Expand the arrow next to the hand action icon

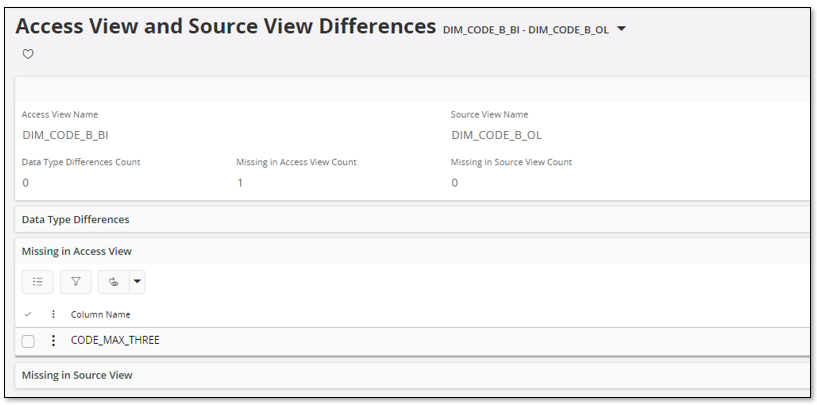(x=137, y=282)
